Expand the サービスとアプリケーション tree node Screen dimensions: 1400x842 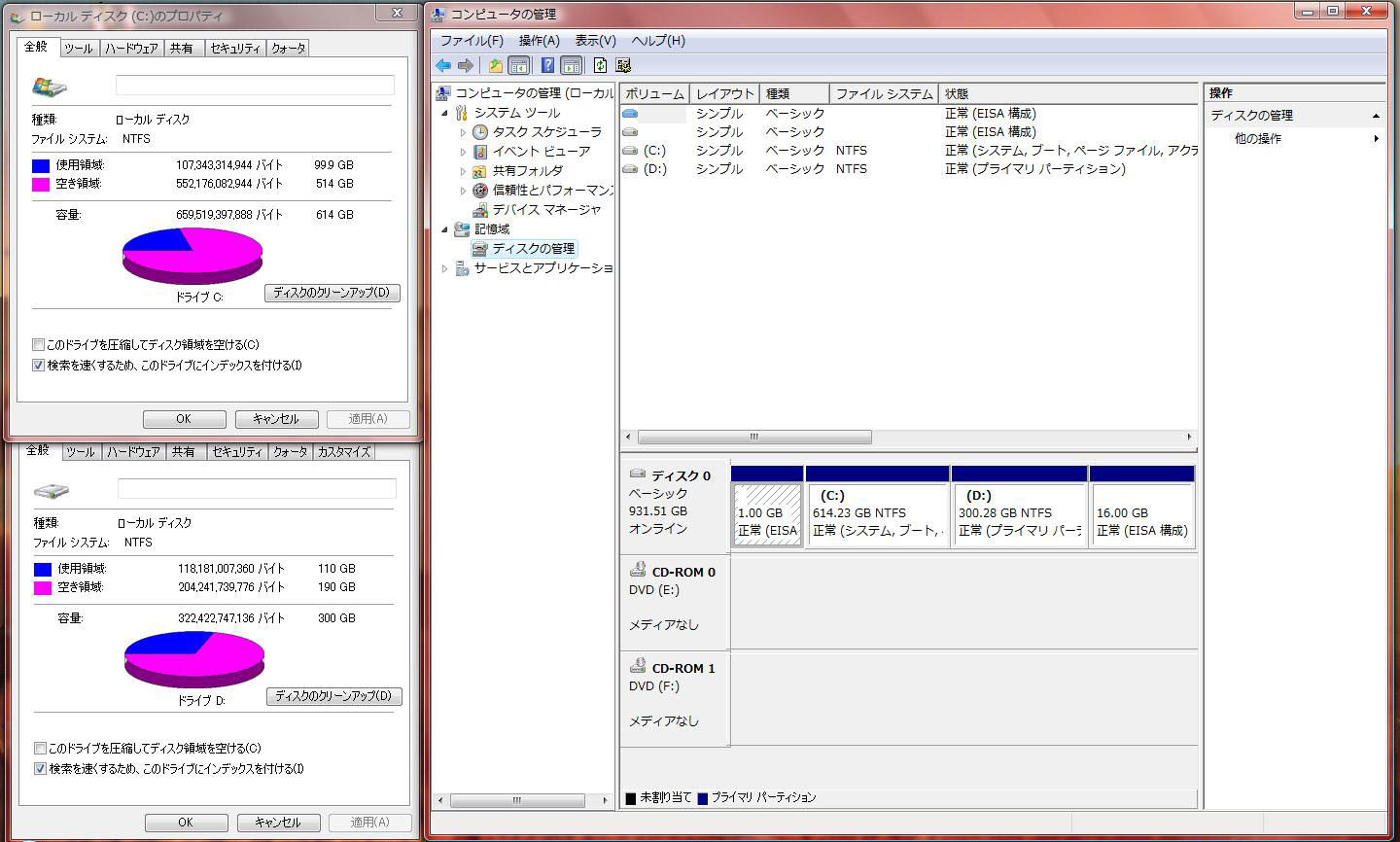click(x=445, y=268)
